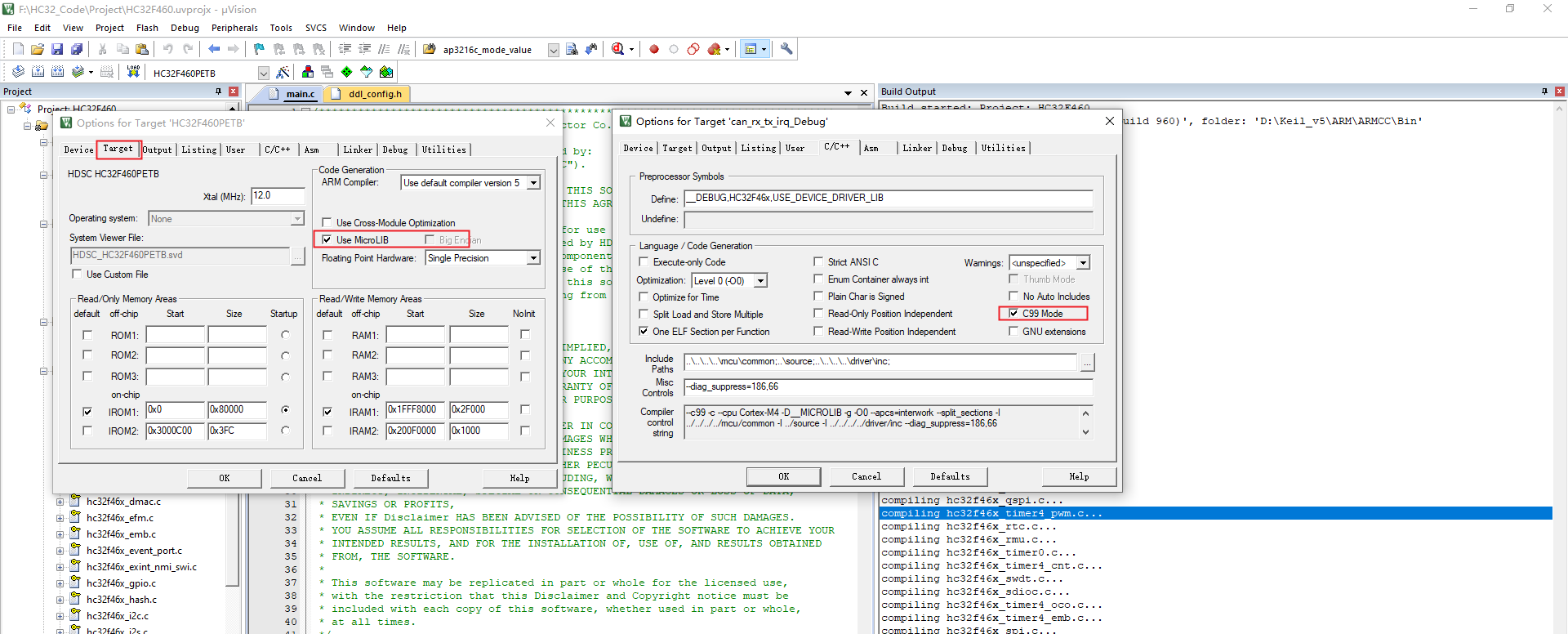
Task: Click the Download (LOAD) to flash icon
Action: pyautogui.click(x=133, y=72)
